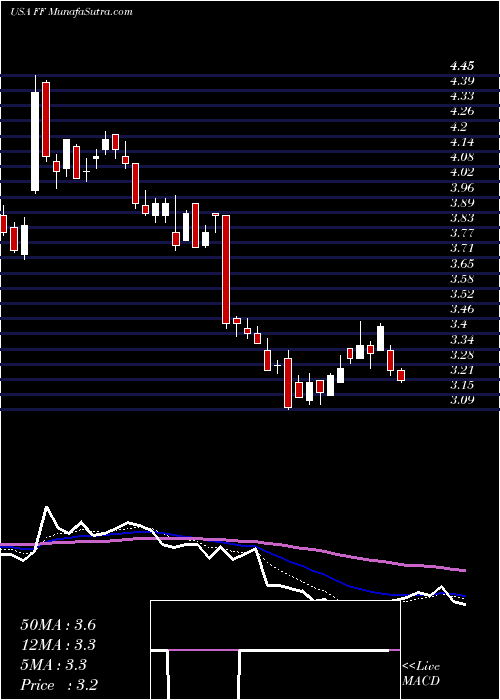Click the 3.4 price axis label
This screenshot has width=500, height=700.
pos(458,324)
